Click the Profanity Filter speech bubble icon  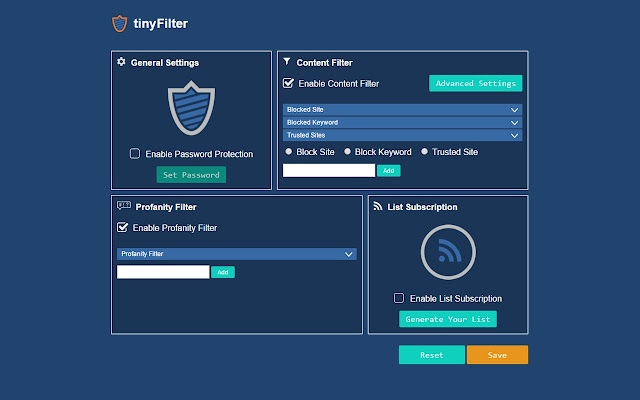click(x=124, y=205)
